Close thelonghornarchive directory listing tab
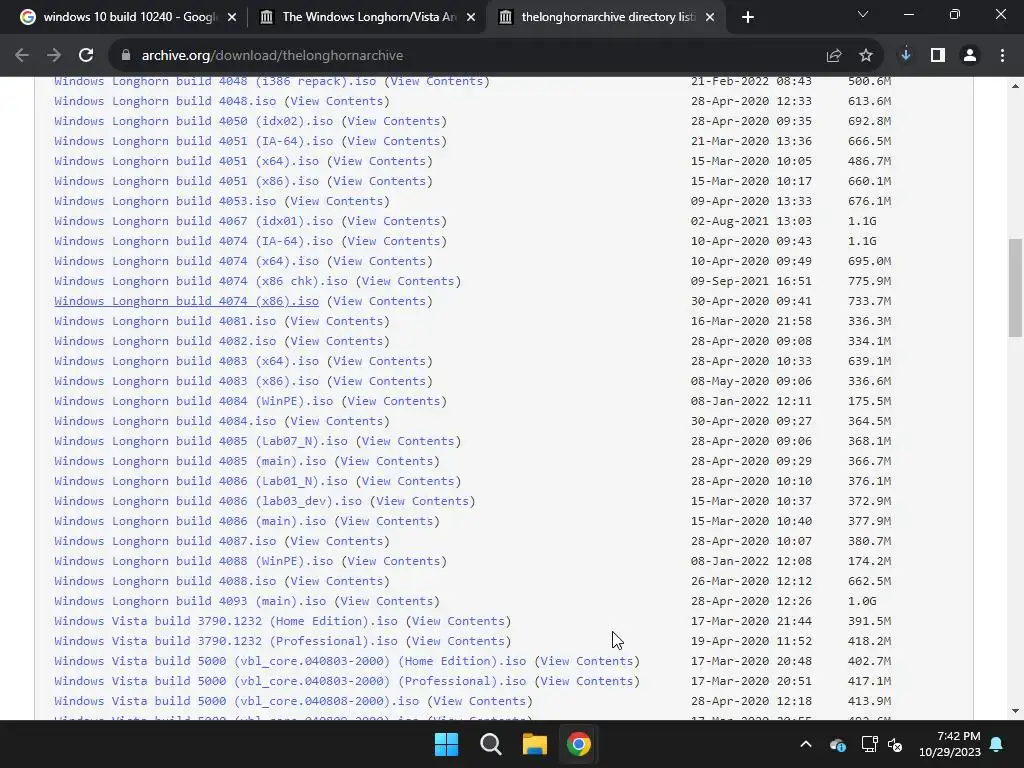1024x768 pixels. click(x=711, y=17)
